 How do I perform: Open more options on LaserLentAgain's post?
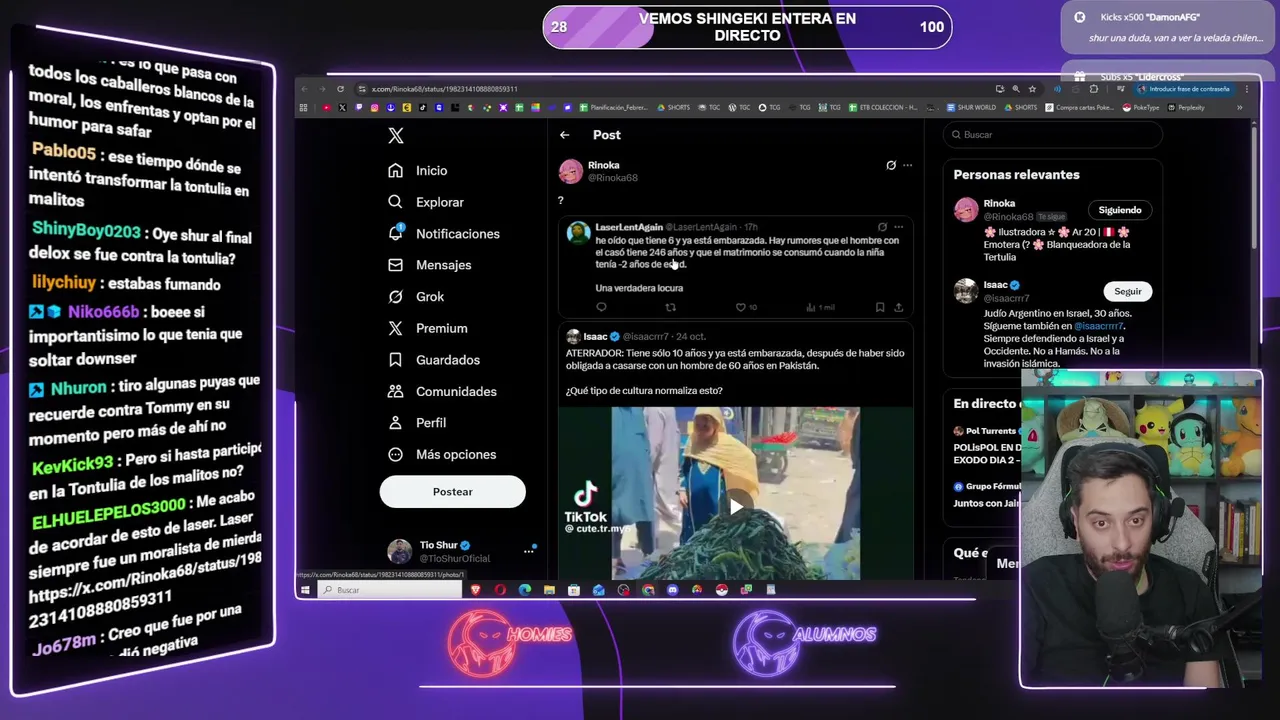(x=898, y=227)
